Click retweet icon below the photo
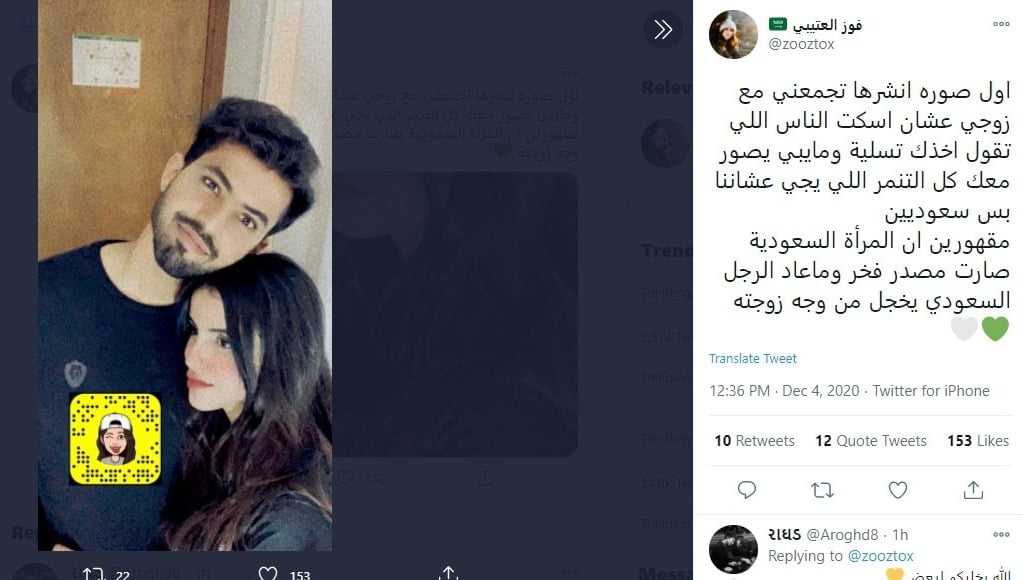Viewport: 1023px width, 580px height. coord(93,573)
